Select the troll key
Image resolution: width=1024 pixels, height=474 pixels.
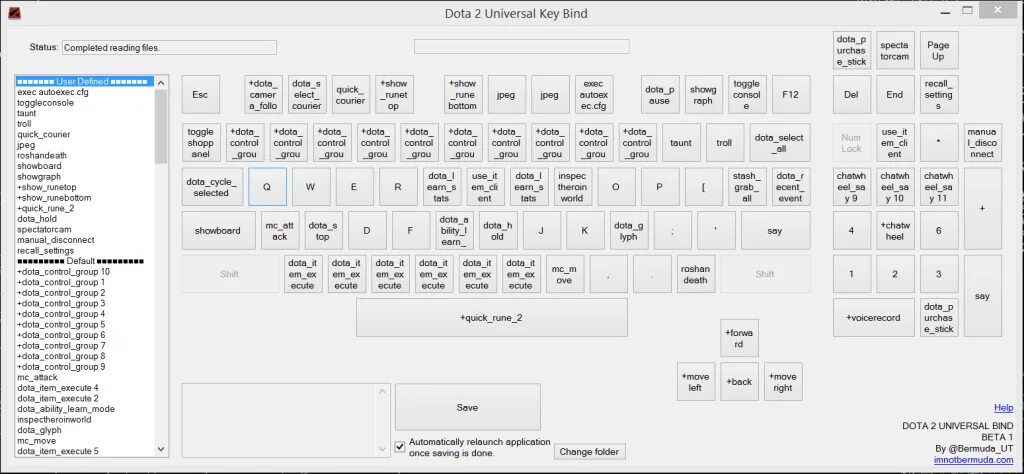pyautogui.click(x=725, y=143)
